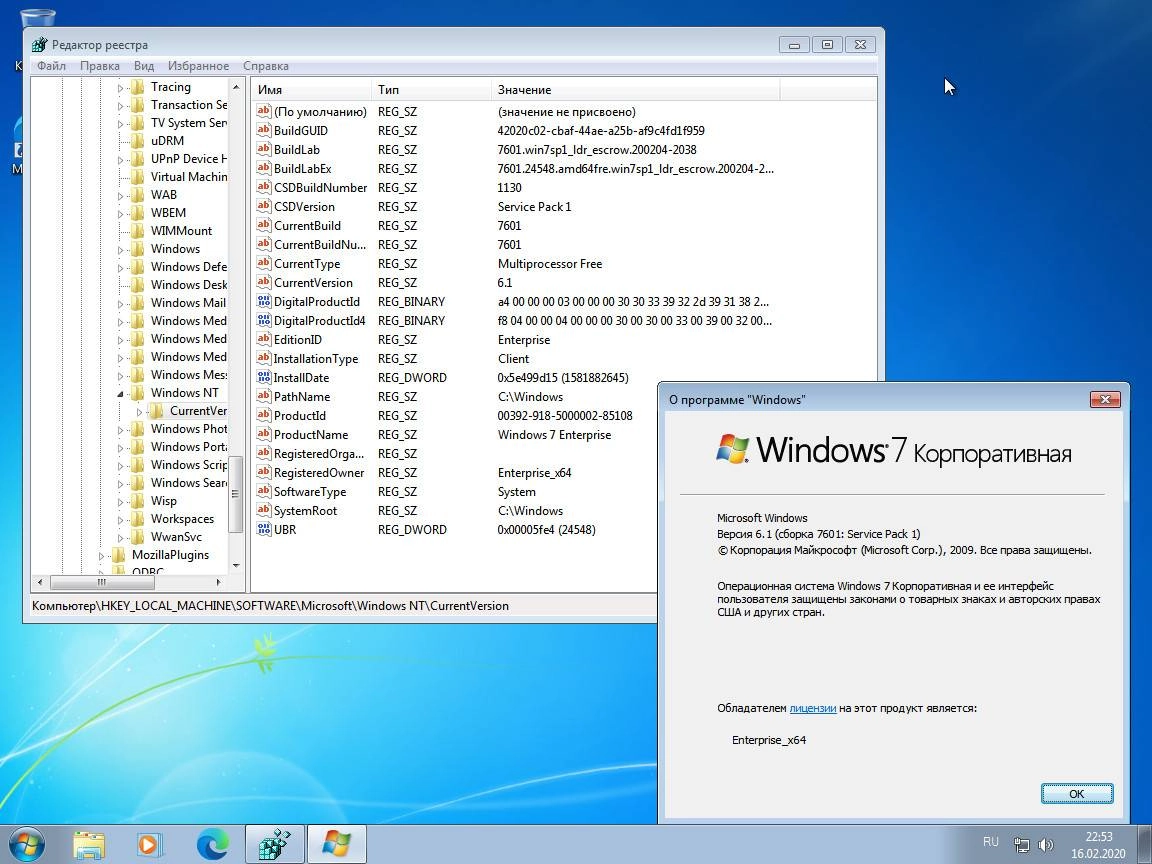
Task: Expand the WAB key
Action: click(x=120, y=195)
